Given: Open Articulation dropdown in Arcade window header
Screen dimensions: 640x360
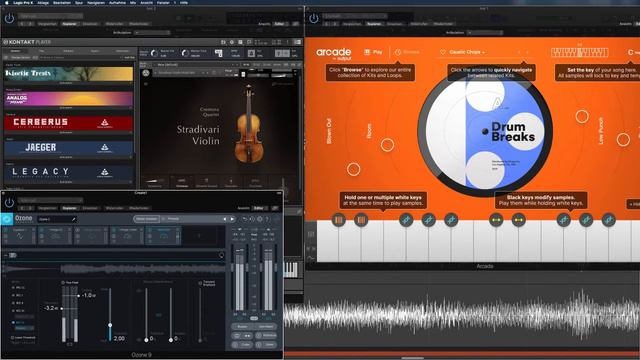Looking at the screenshot, I should (x=486, y=32).
